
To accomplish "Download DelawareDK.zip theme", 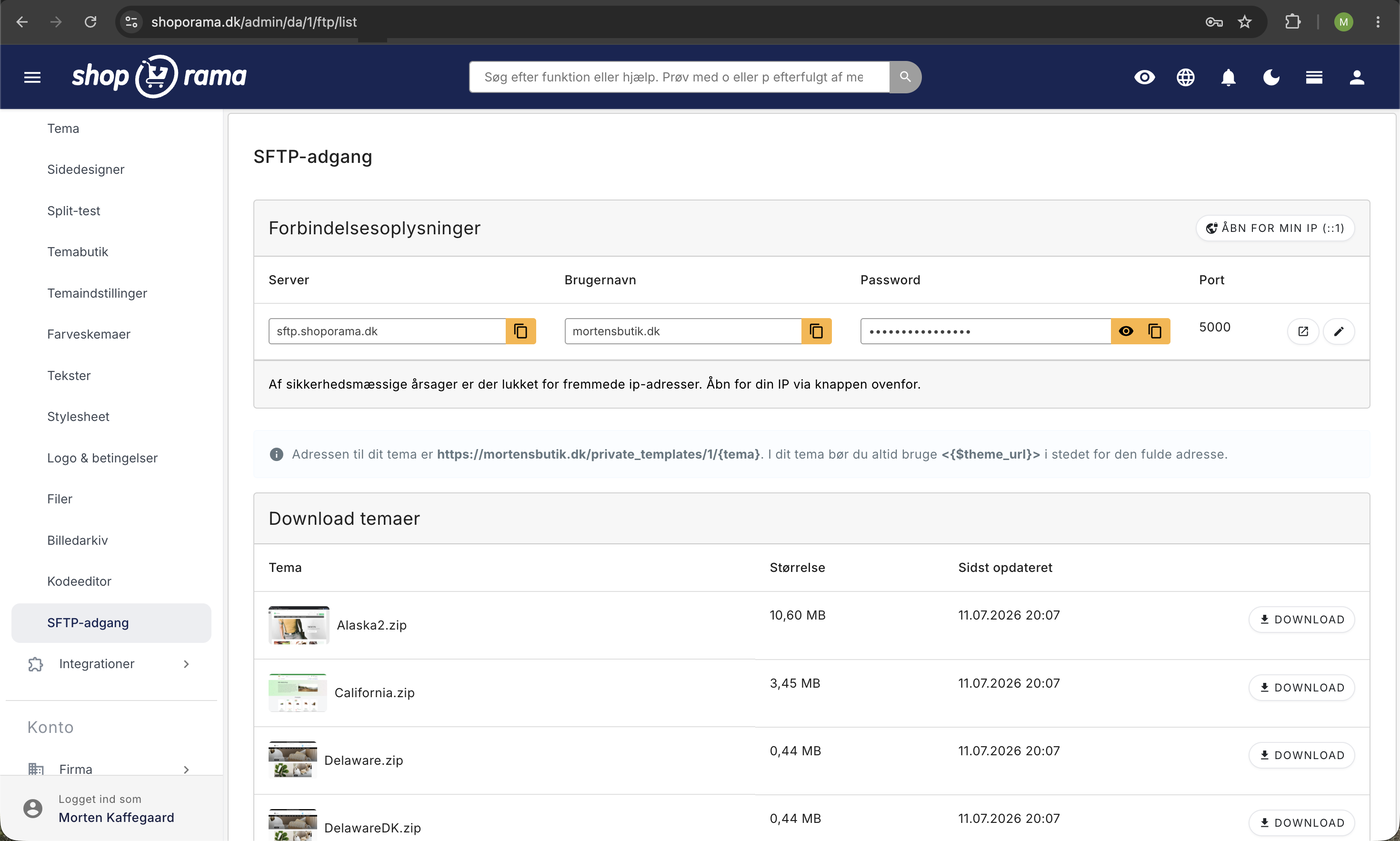I will pyautogui.click(x=1302, y=823).
